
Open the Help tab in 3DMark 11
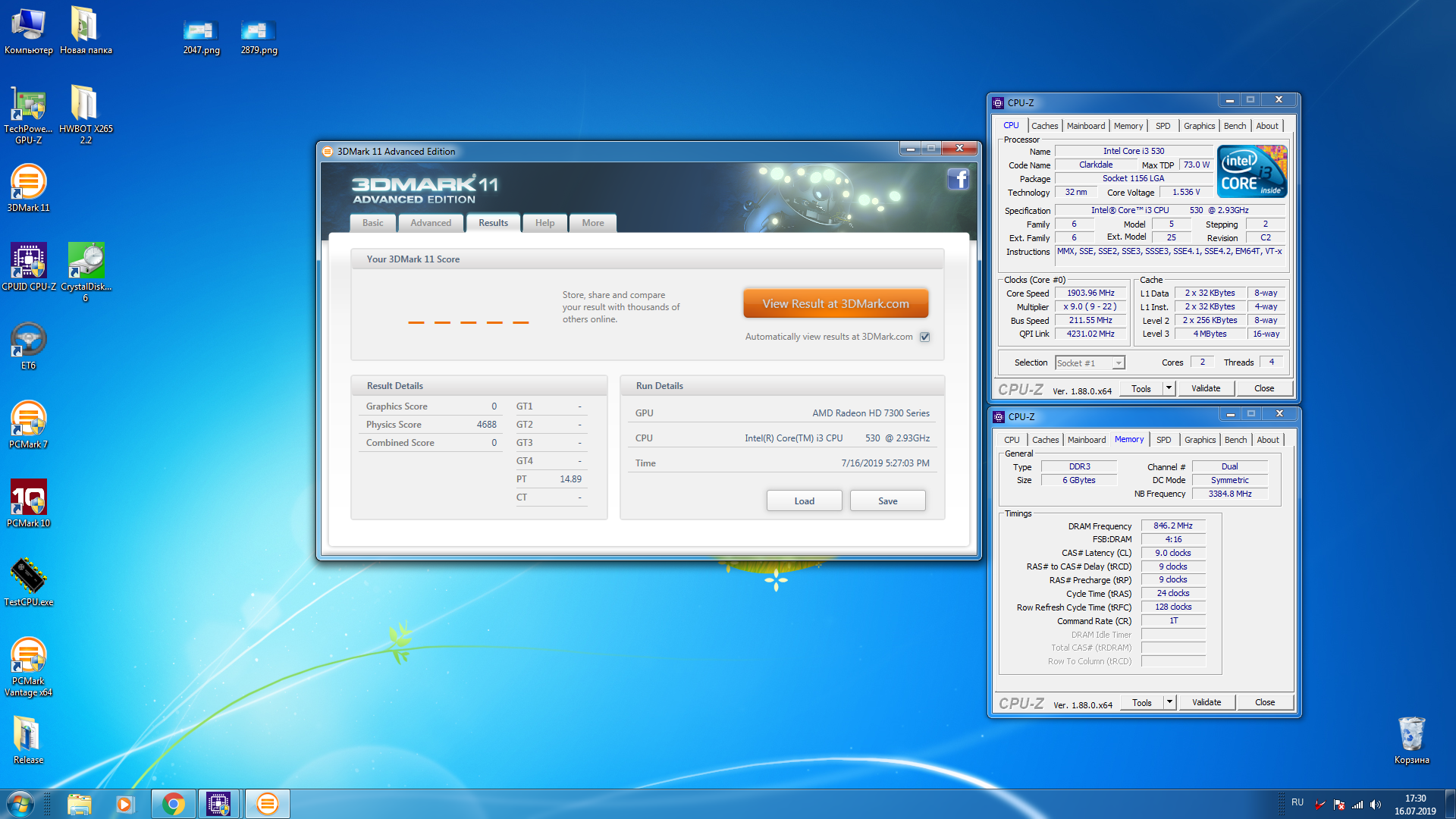(544, 223)
